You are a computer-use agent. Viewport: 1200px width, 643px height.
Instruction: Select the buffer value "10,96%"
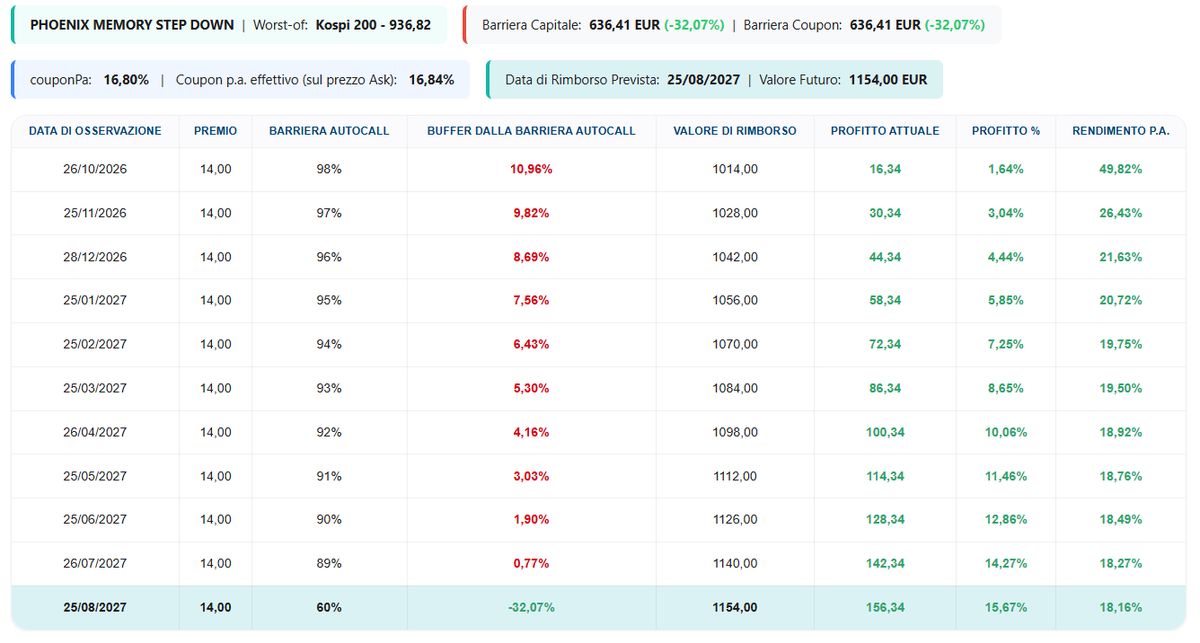531,169
